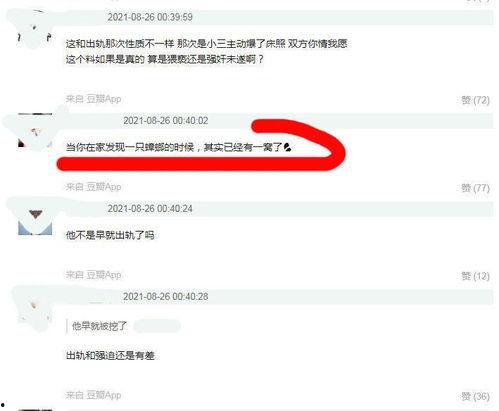Click 来自 豆瓣App under the last comment
This screenshot has width=499, height=411.
point(93,395)
